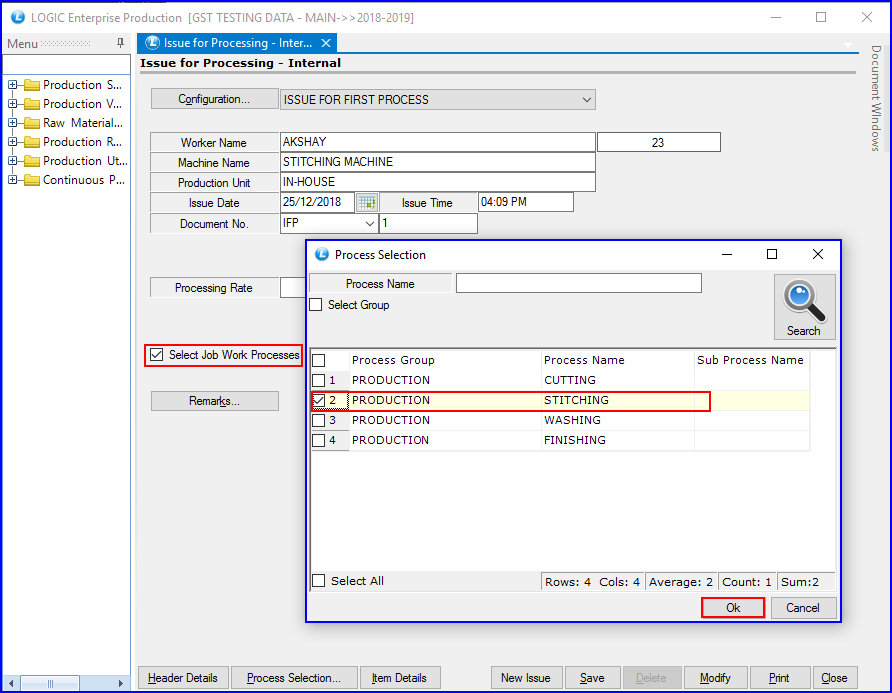Viewport: 892px width, 693px height.
Task: Click Menu scrollbar right arrow
Action: point(120,683)
